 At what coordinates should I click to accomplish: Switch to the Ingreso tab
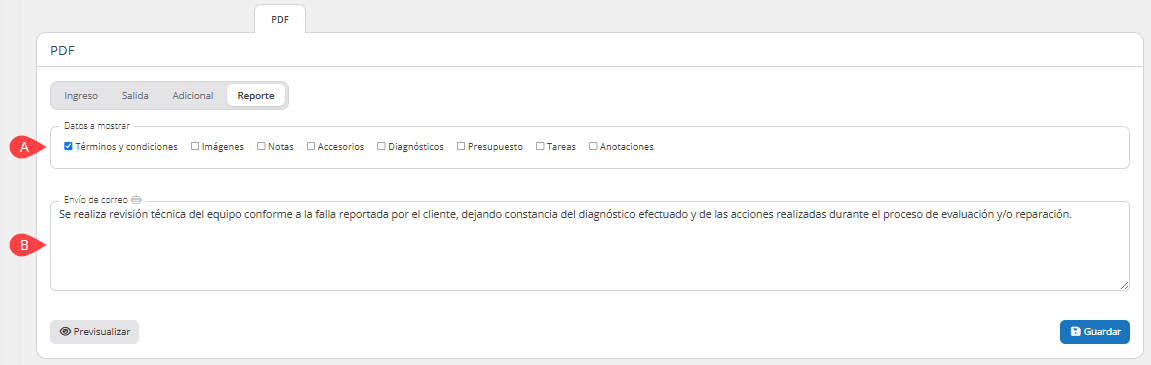tap(81, 95)
